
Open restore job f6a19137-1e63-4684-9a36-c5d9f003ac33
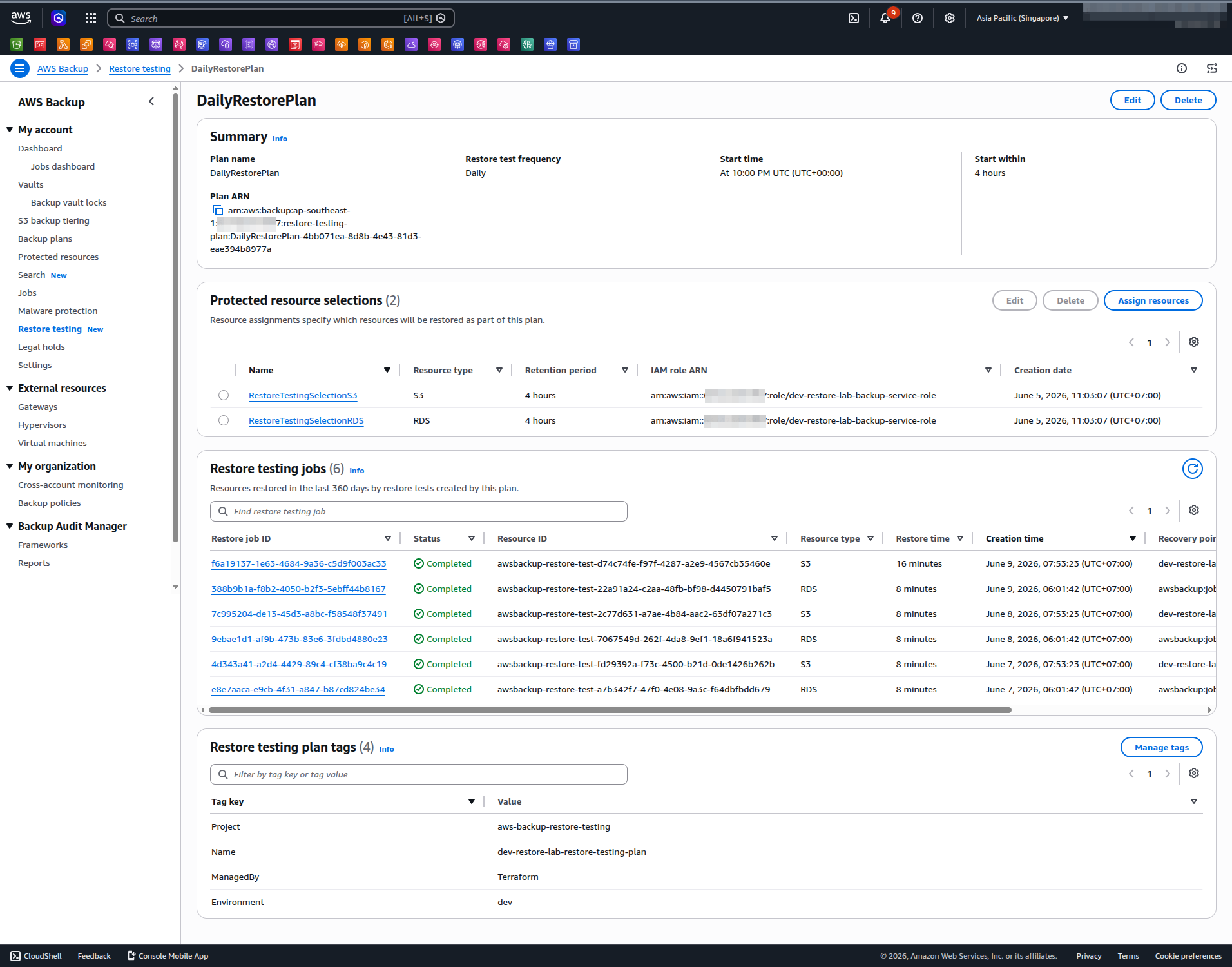[x=299, y=563]
